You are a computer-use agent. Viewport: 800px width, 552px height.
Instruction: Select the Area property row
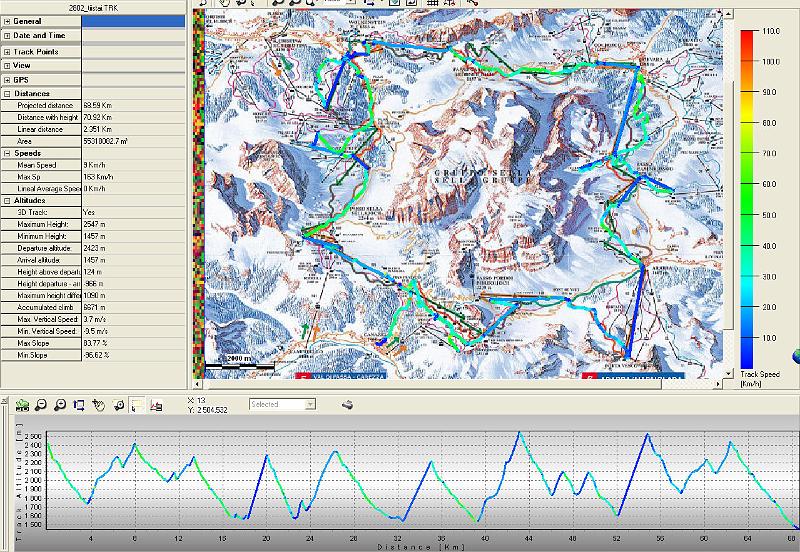93,141
